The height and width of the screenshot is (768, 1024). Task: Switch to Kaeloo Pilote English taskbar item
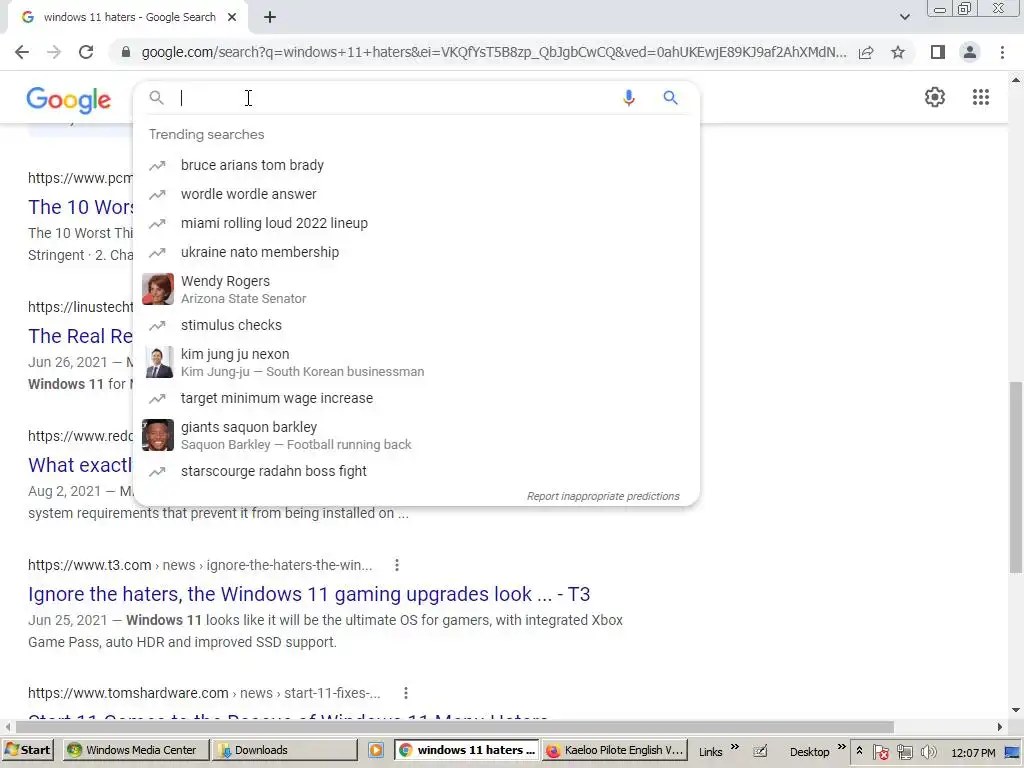[614, 750]
